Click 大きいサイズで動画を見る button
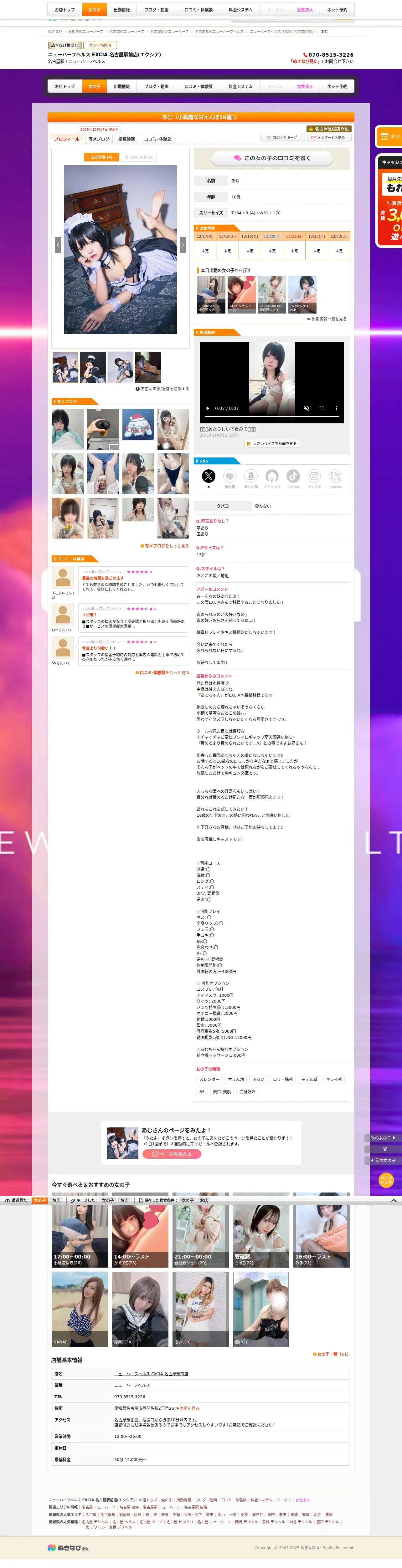 click(x=272, y=444)
